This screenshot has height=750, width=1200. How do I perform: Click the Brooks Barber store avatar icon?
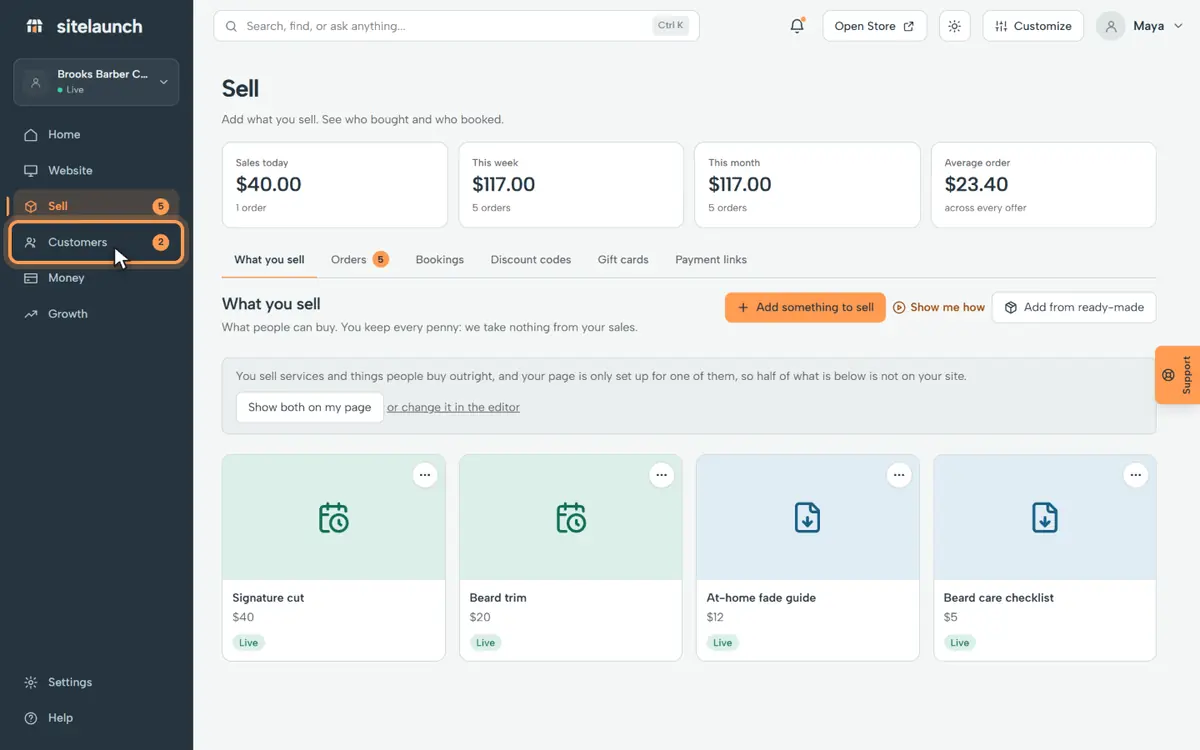point(36,82)
